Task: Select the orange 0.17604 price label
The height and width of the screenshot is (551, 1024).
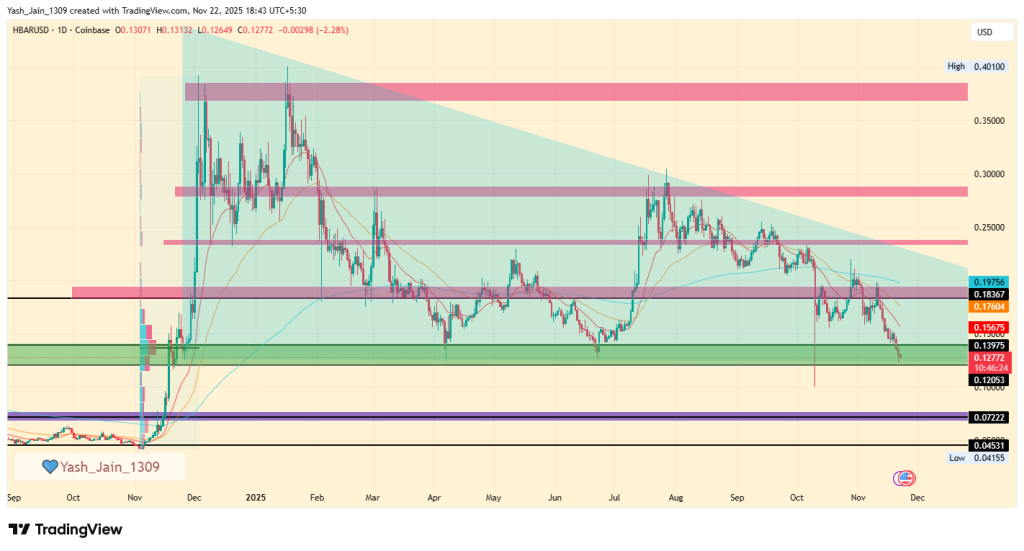Action: [x=989, y=308]
